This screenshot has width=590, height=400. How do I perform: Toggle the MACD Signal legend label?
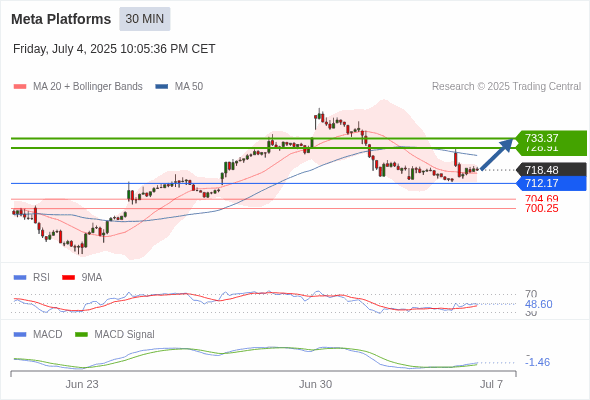click(125, 334)
